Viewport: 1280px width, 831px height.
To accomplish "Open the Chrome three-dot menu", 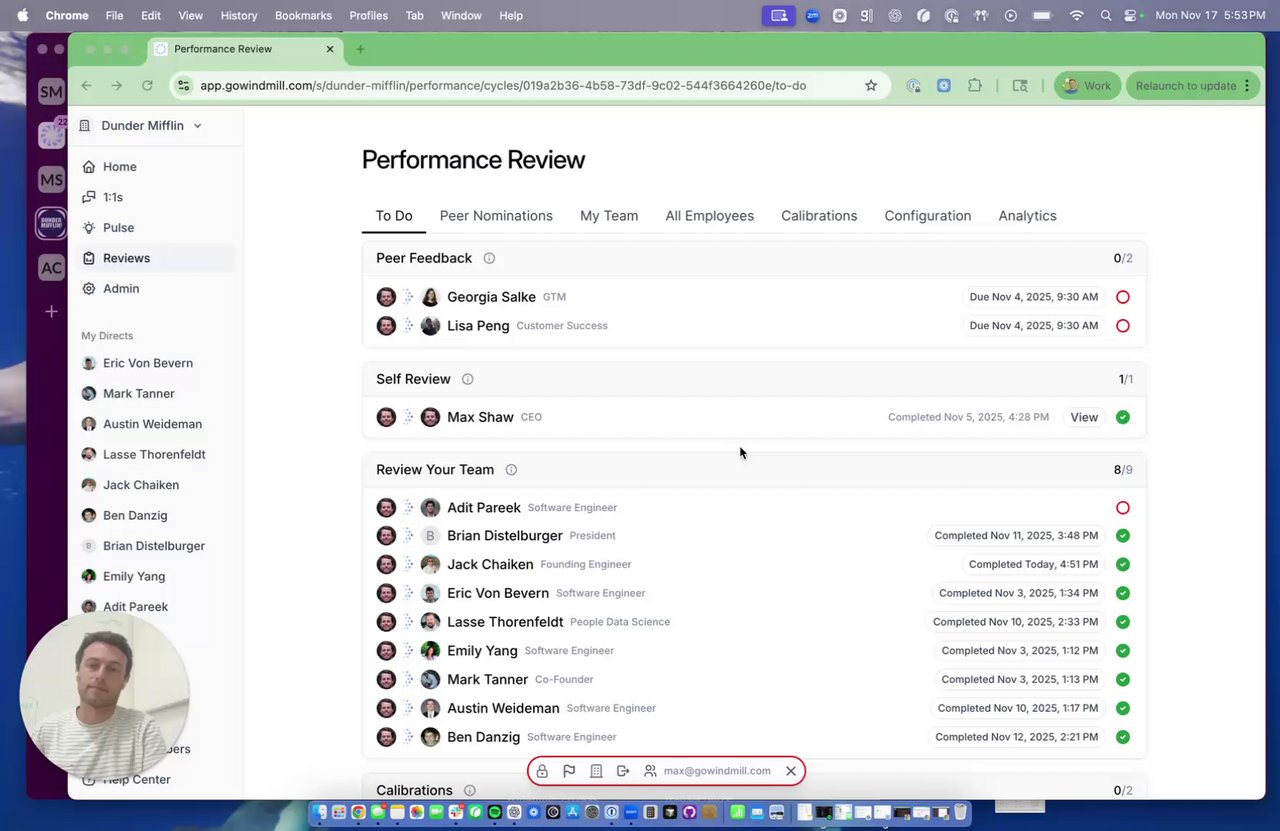I will (x=1247, y=86).
